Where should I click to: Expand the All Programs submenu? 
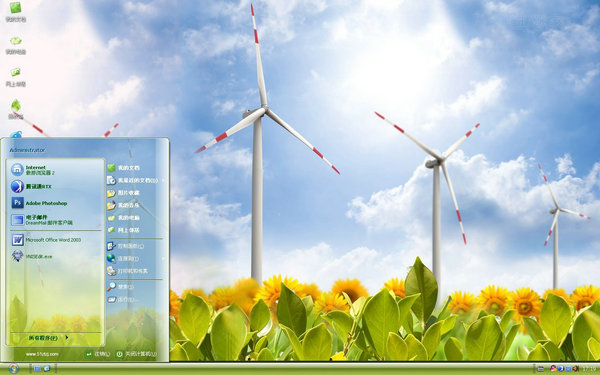tap(49, 338)
